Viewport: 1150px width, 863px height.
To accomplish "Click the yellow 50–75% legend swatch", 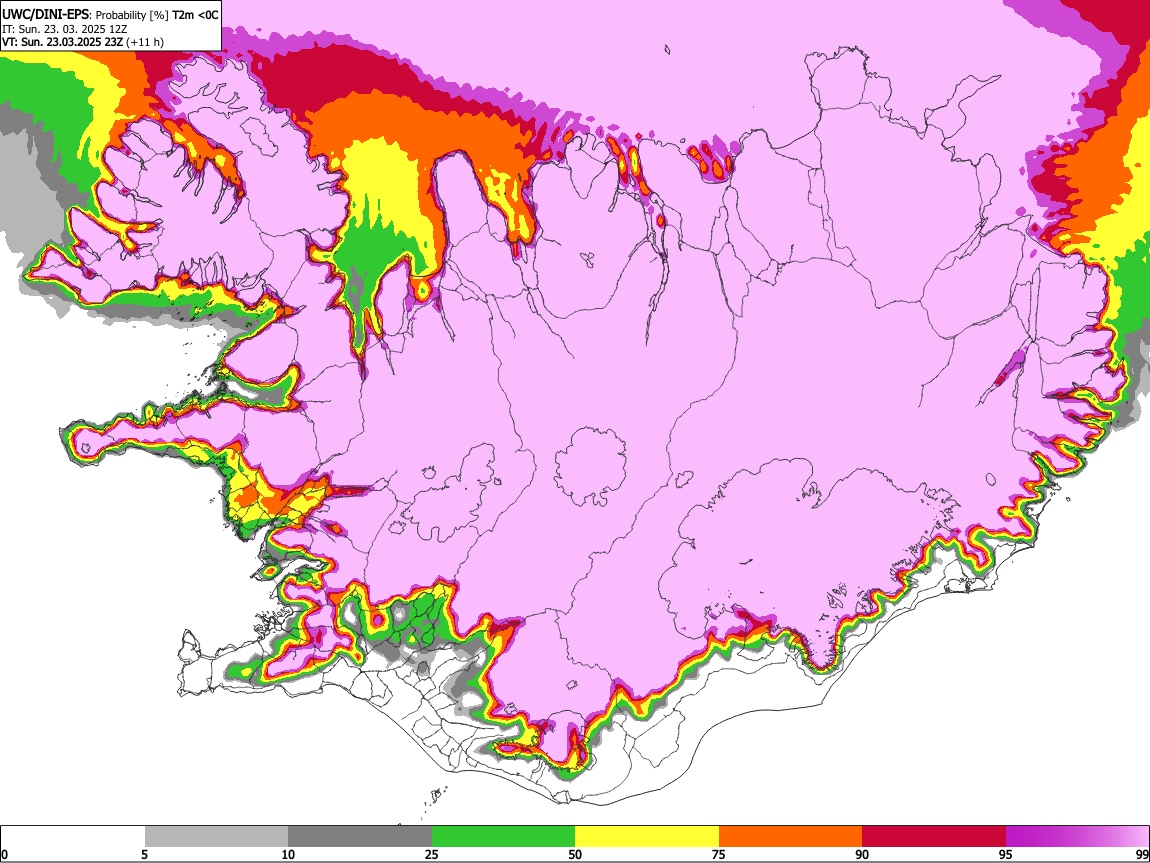I will [x=647, y=837].
